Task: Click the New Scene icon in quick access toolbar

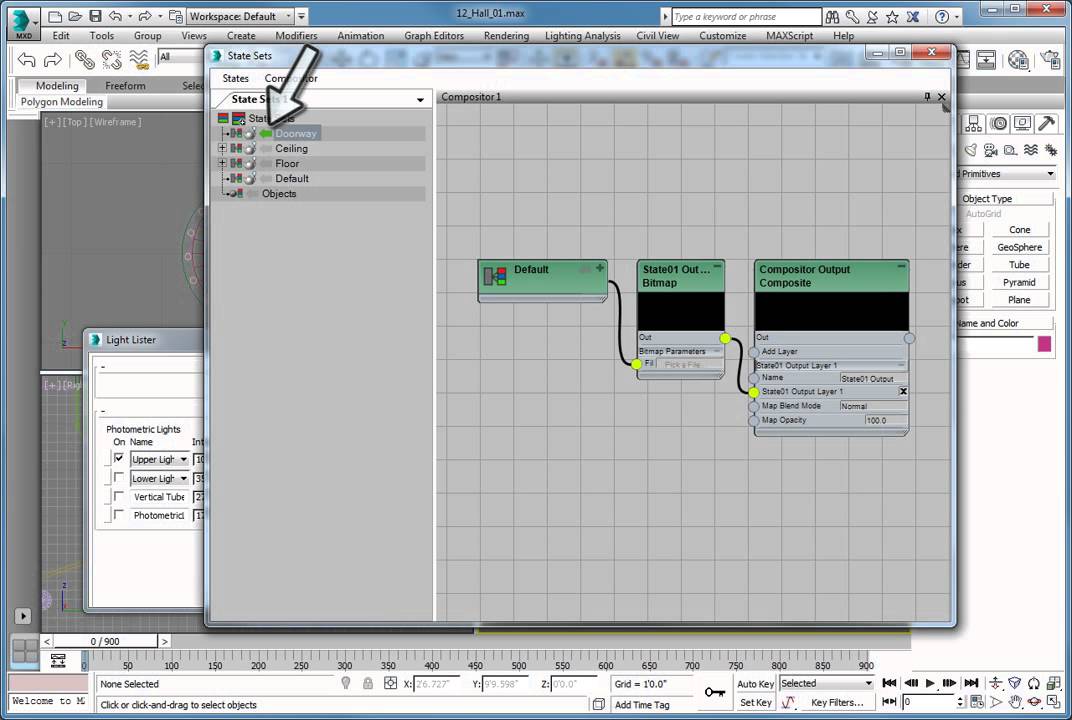Action: pyautogui.click(x=55, y=16)
